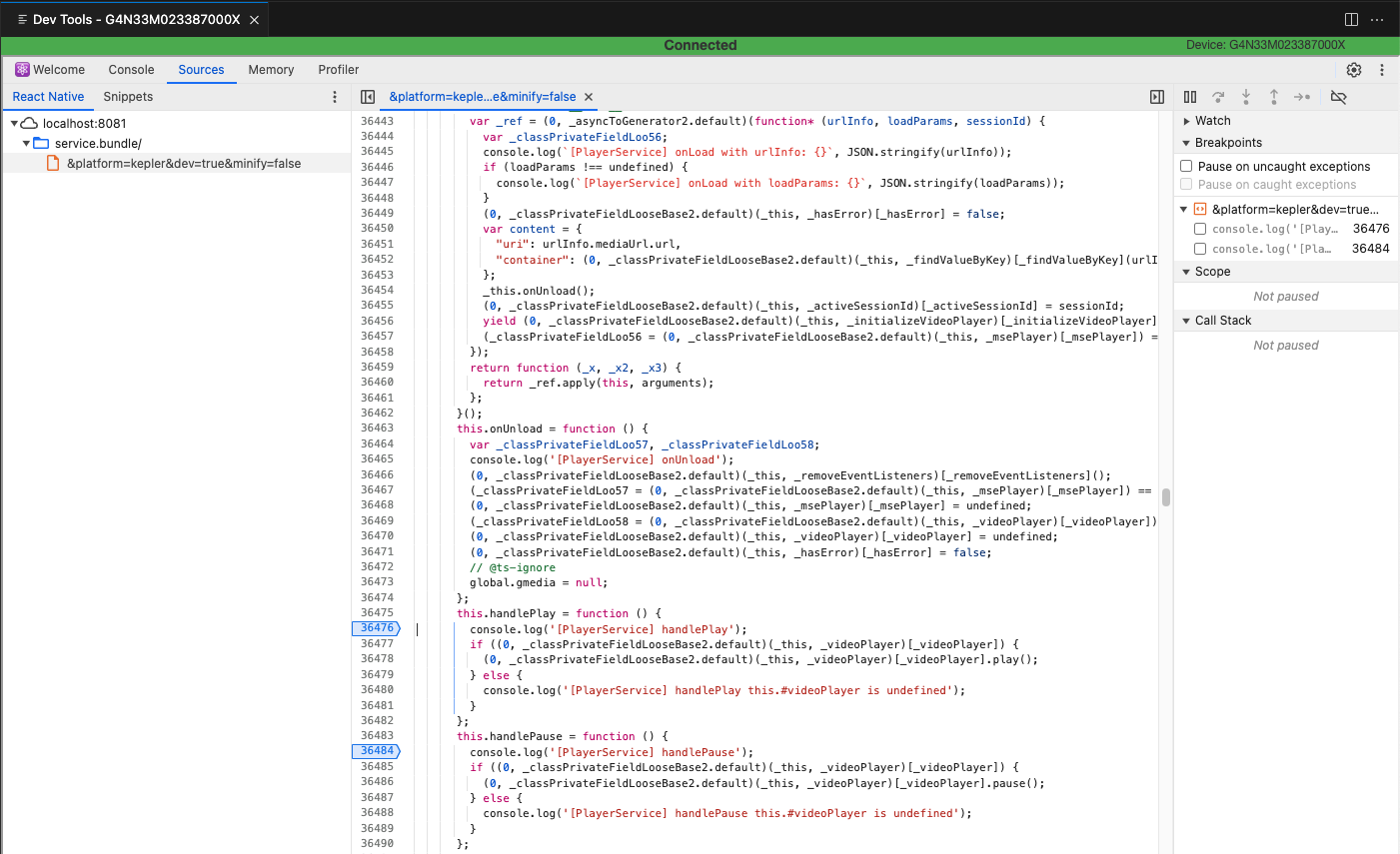
Task: Click the Step into next function call icon
Action: tap(1246, 96)
